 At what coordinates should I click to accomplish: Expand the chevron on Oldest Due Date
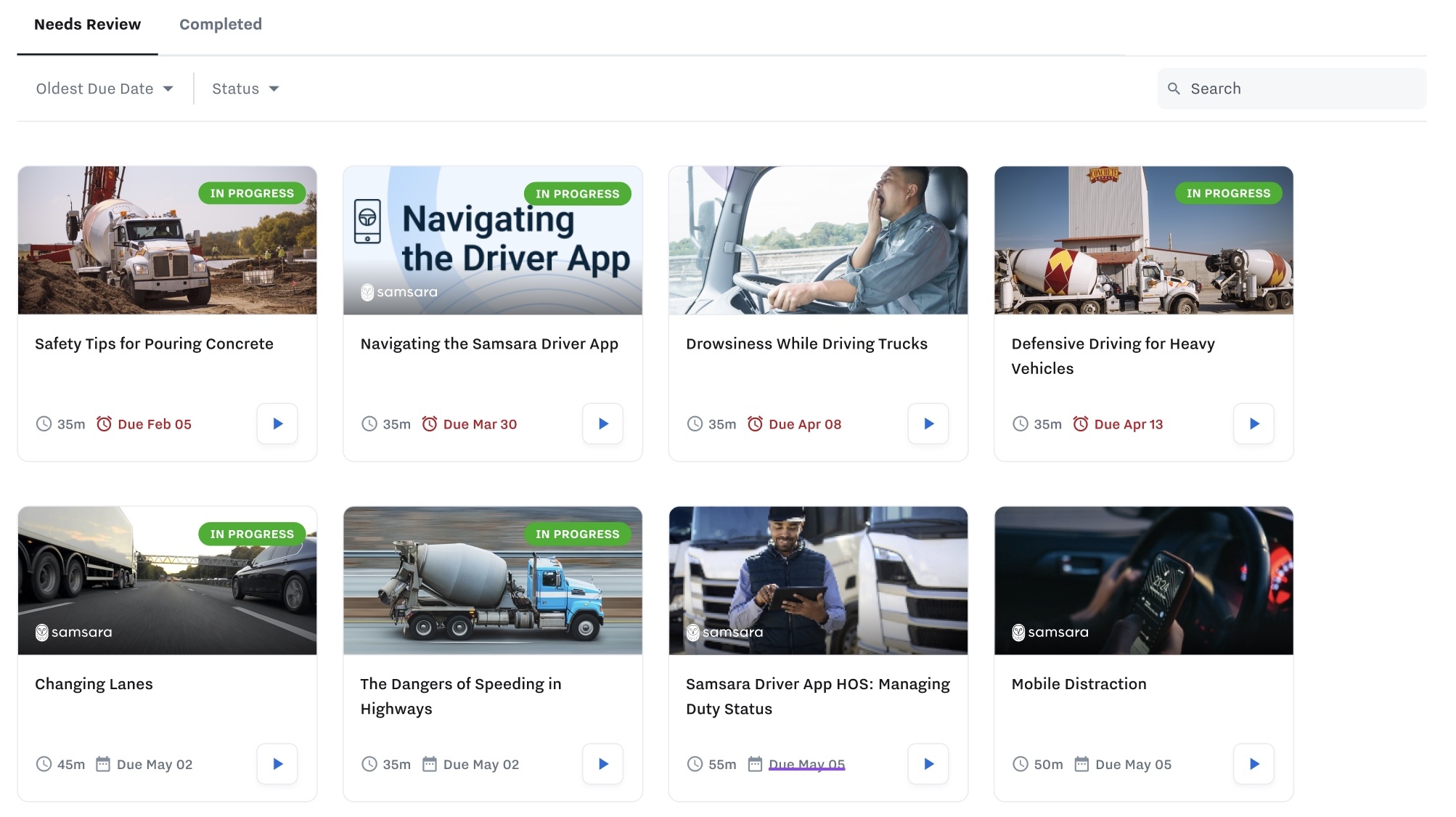(169, 89)
